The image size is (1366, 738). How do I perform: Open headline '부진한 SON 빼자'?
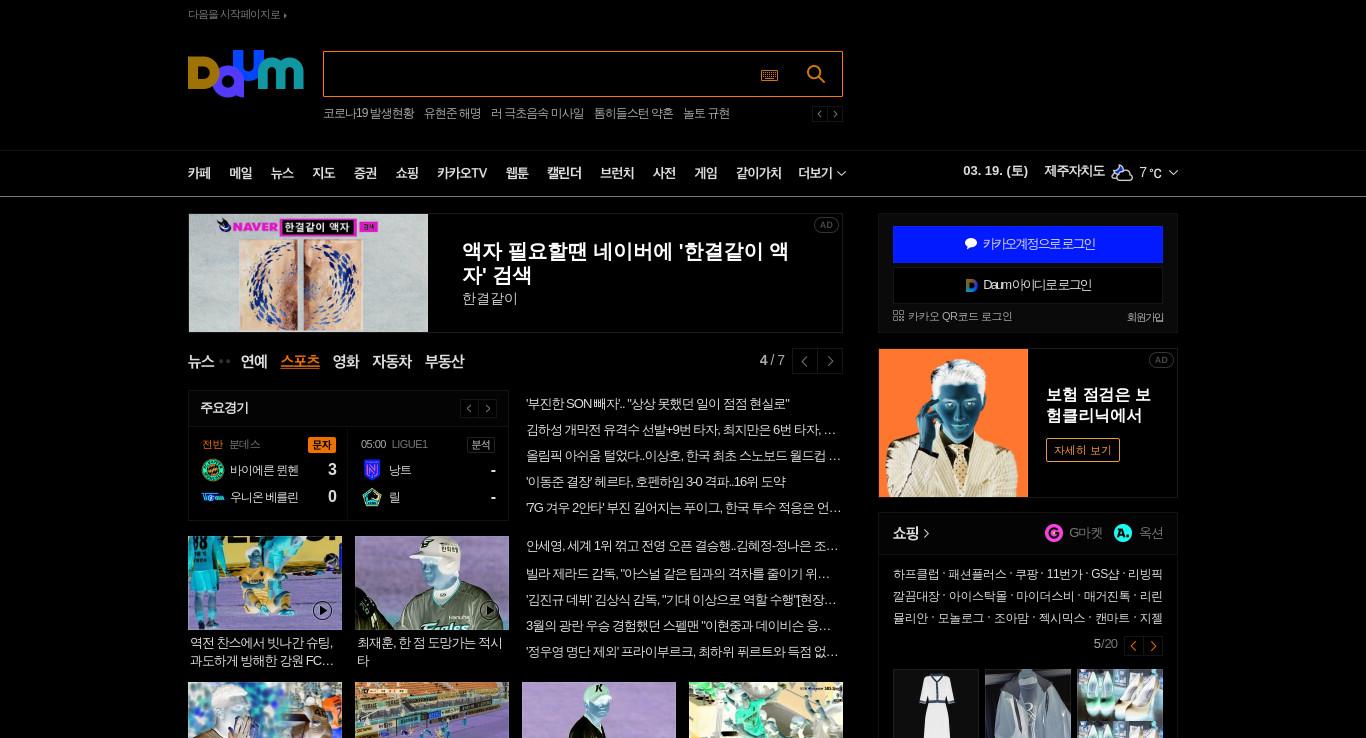tap(658, 404)
